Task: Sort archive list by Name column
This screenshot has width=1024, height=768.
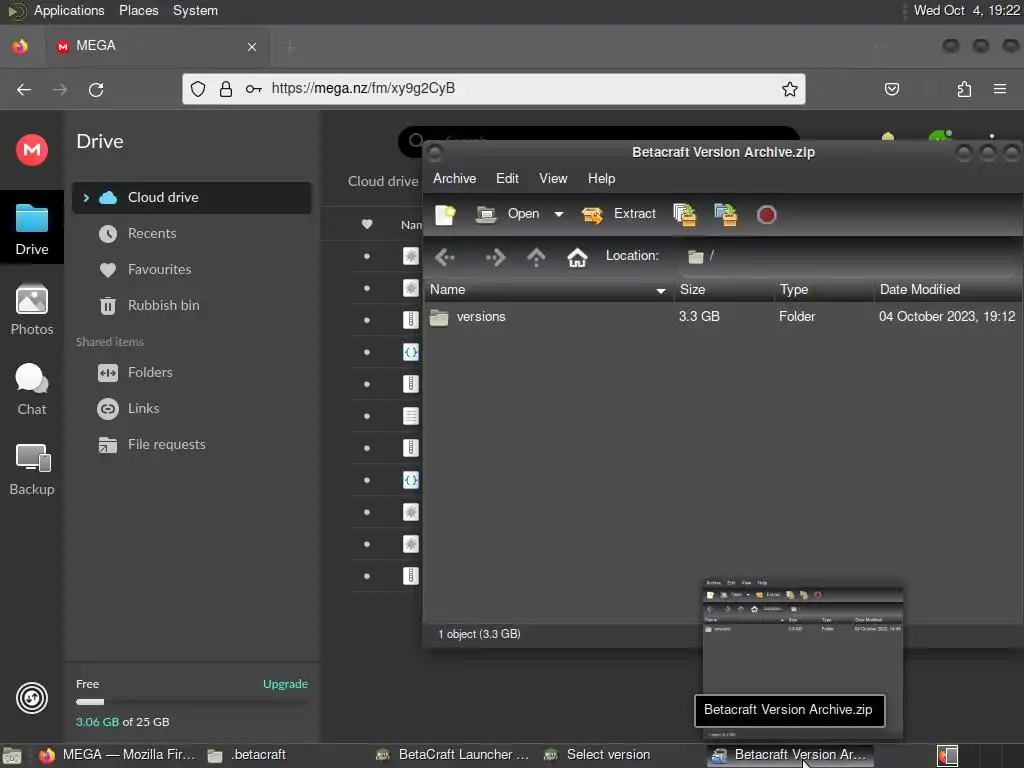Action: [x=549, y=289]
